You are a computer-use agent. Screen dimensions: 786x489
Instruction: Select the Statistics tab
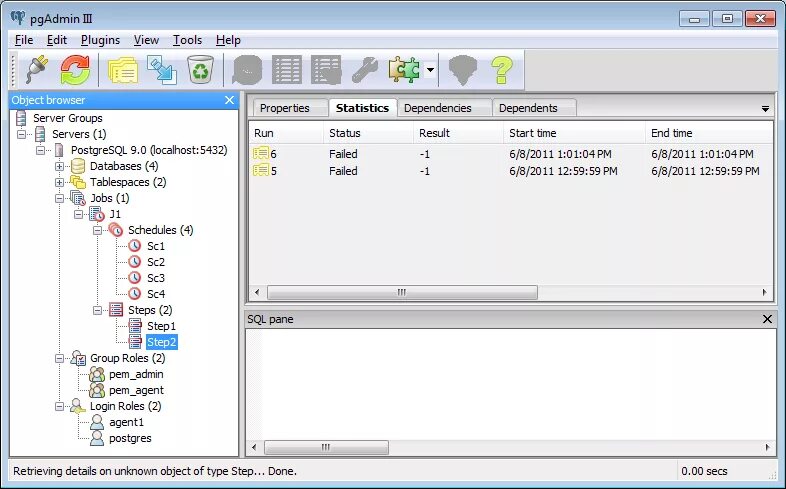[x=362, y=108]
